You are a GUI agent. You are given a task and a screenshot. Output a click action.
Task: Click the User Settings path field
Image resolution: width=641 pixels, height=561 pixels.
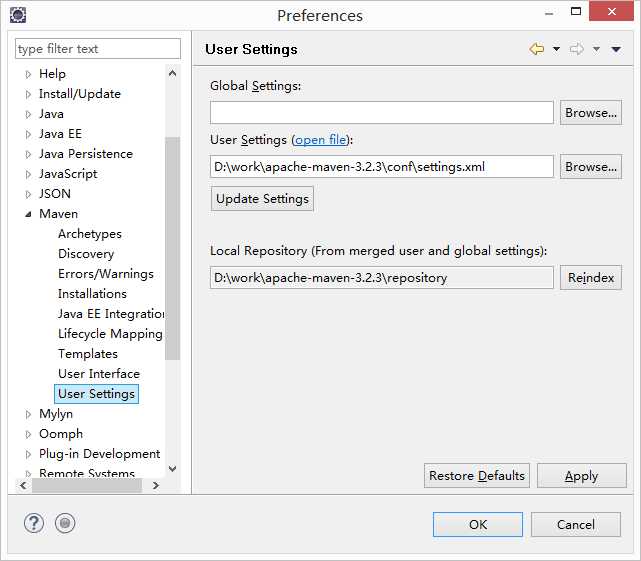tap(382, 166)
